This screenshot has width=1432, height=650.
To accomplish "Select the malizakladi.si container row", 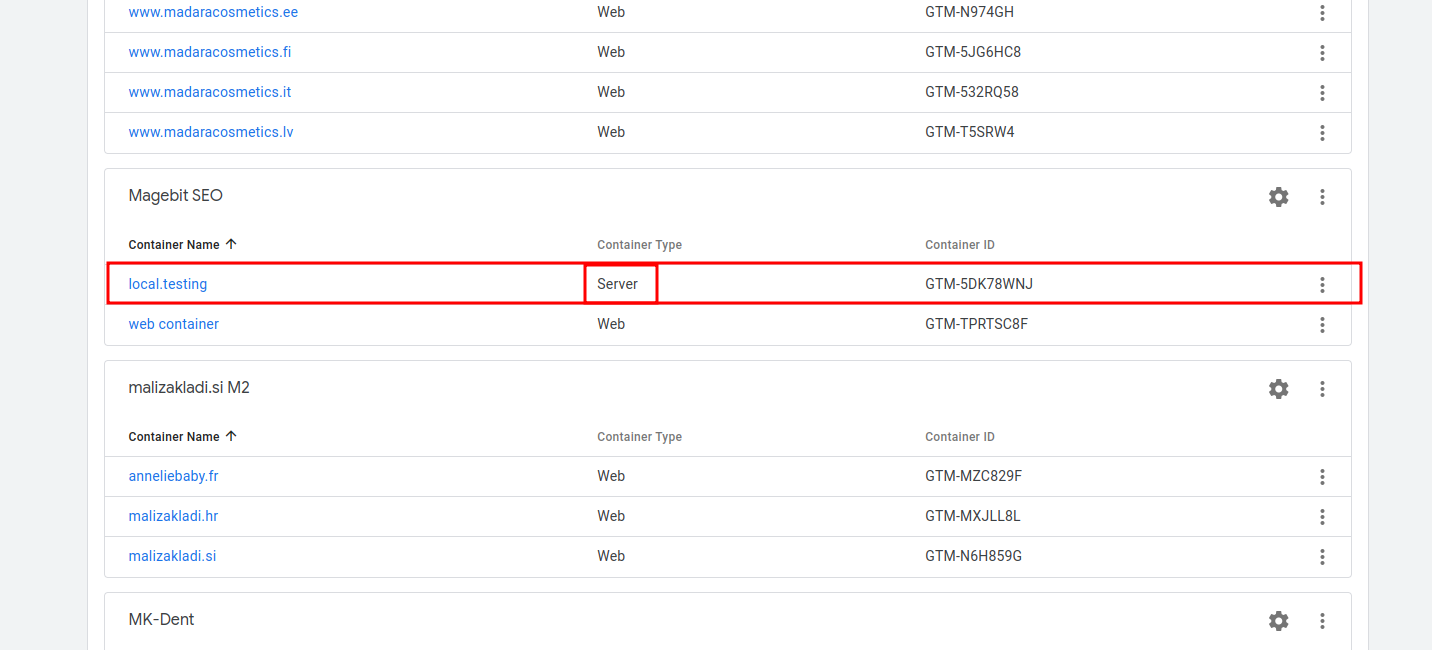I will point(172,556).
